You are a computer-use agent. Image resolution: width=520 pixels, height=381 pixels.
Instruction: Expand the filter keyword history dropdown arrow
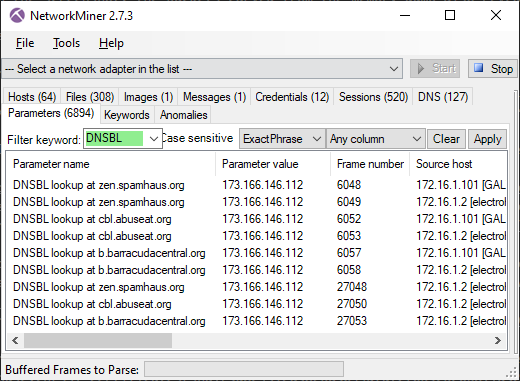pos(154,139)
